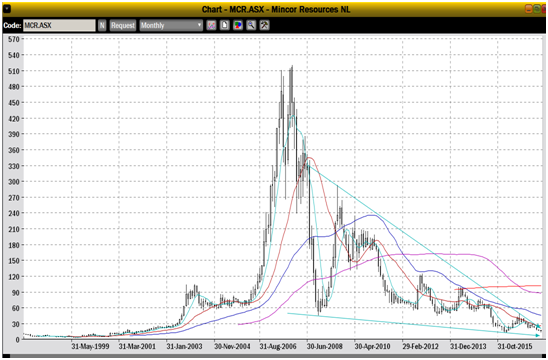This screenshot has height=360, width=548.
Task: Expand the Monthly interval dropdown
Action: pos(171,25)
